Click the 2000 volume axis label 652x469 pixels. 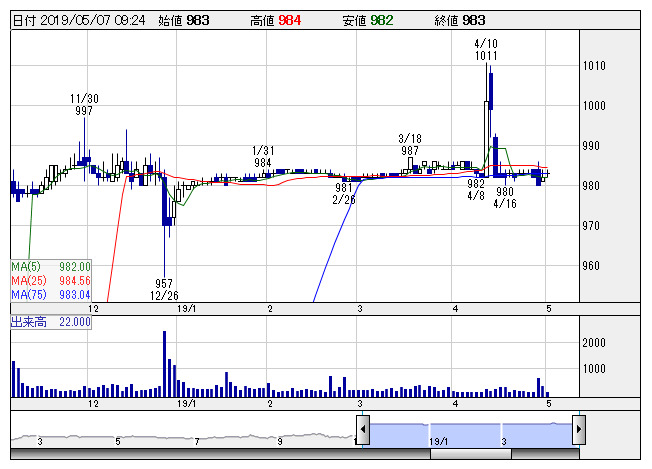click(594, 343)
